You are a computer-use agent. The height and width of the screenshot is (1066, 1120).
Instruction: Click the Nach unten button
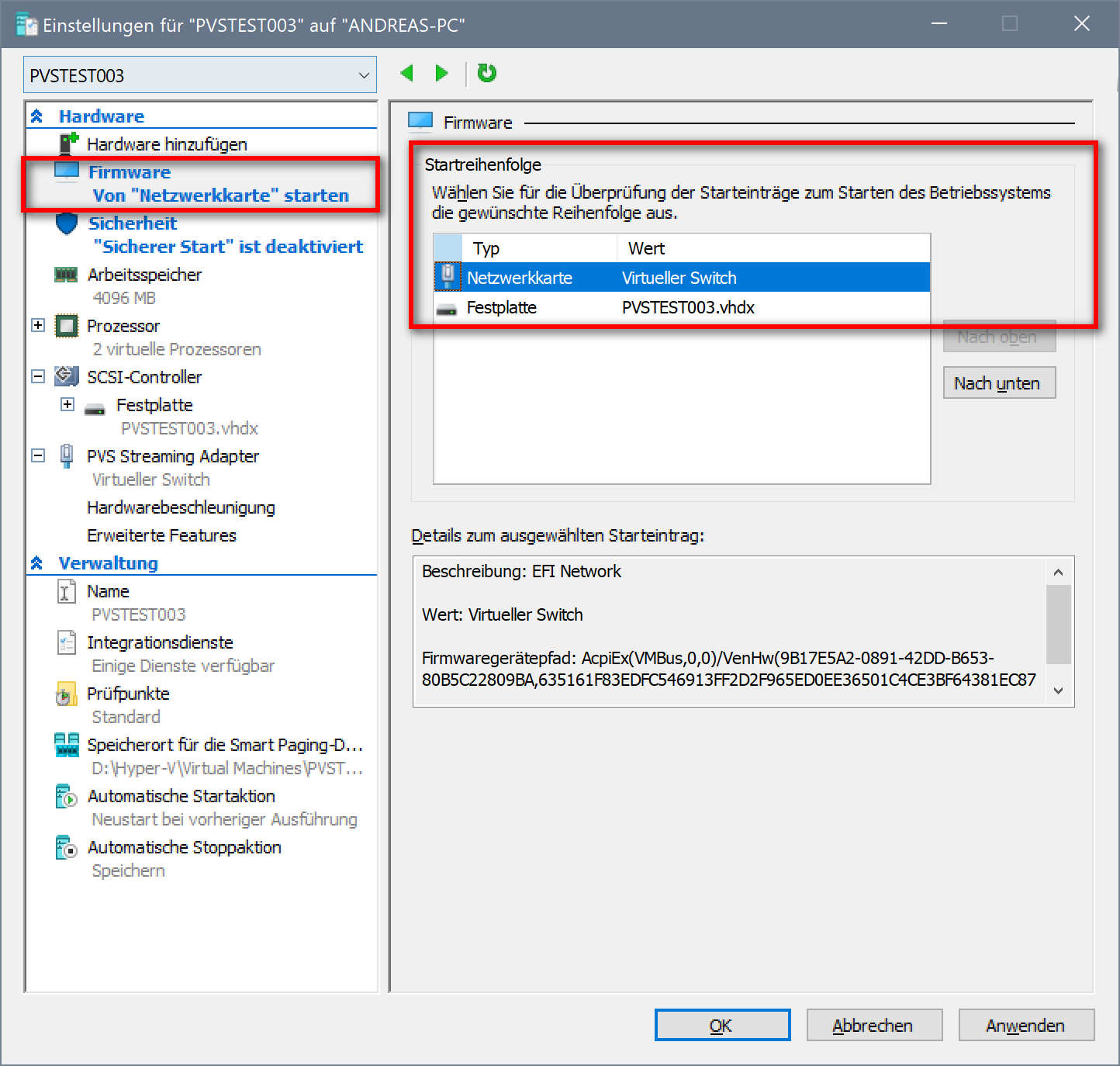coord(998,383)
